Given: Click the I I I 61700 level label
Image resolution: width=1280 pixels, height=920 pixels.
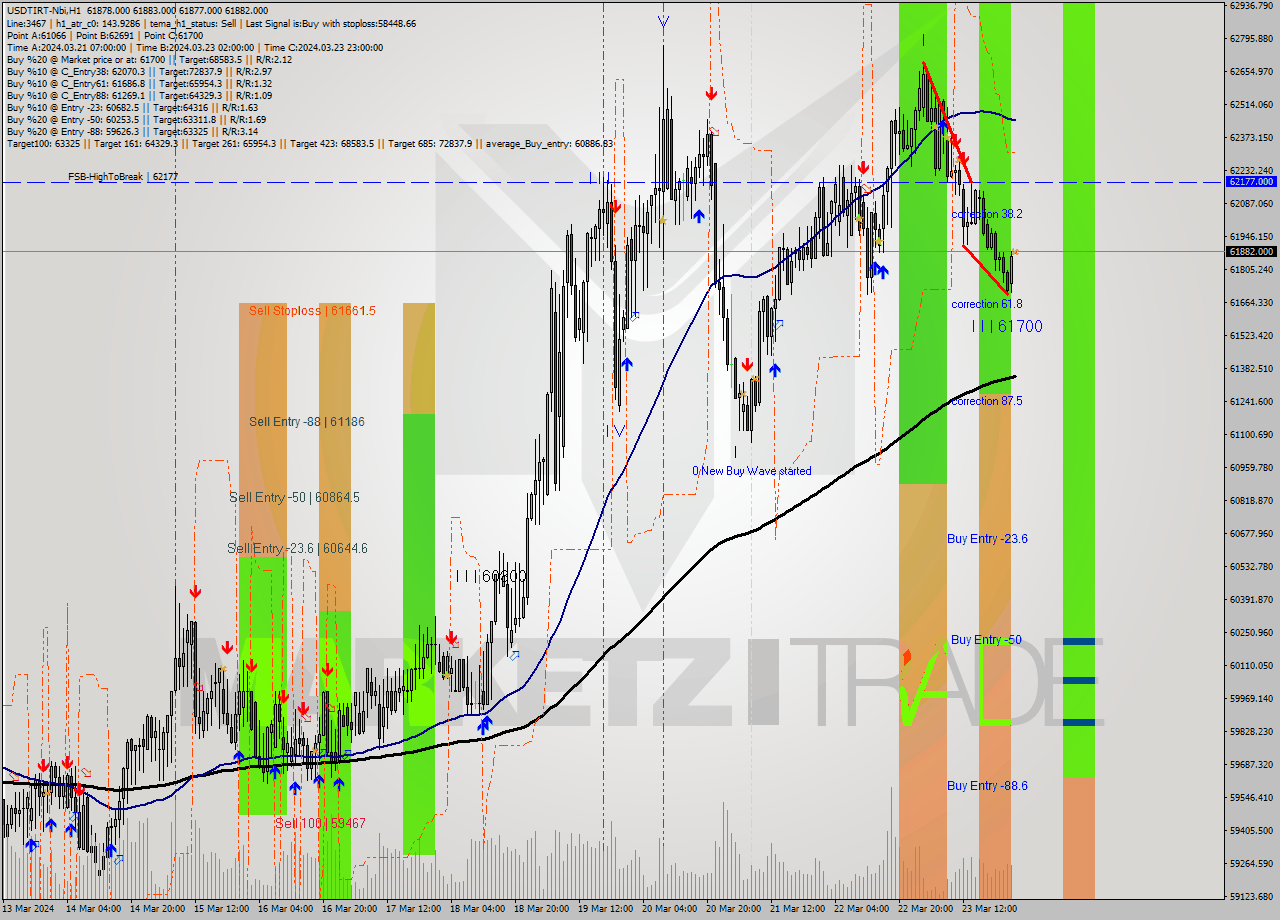Looking at the screenshot, I should [x=1008, y=326].
